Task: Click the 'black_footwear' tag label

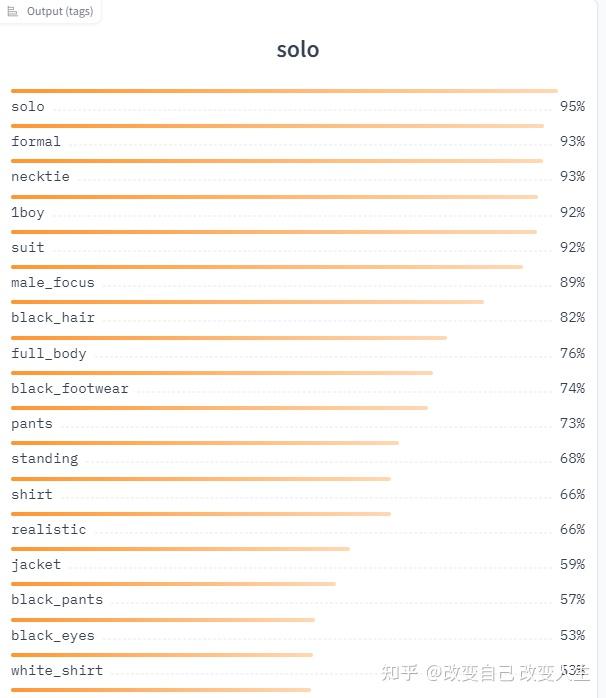Action: (x=70, y=389)
